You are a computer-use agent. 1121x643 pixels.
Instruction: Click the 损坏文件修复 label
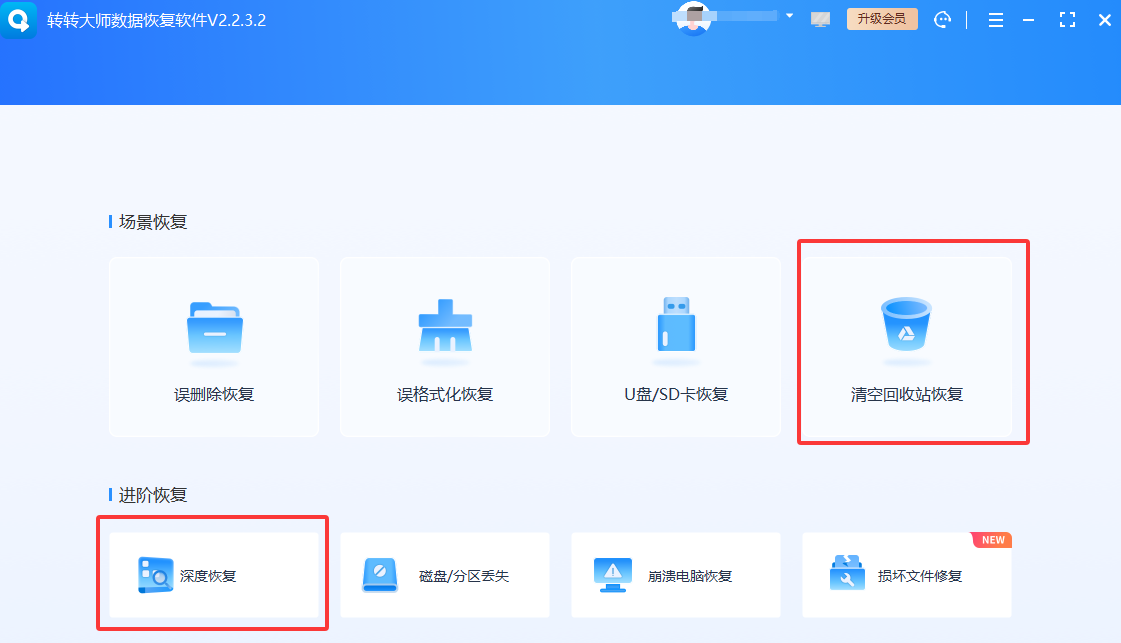point(920,576)
